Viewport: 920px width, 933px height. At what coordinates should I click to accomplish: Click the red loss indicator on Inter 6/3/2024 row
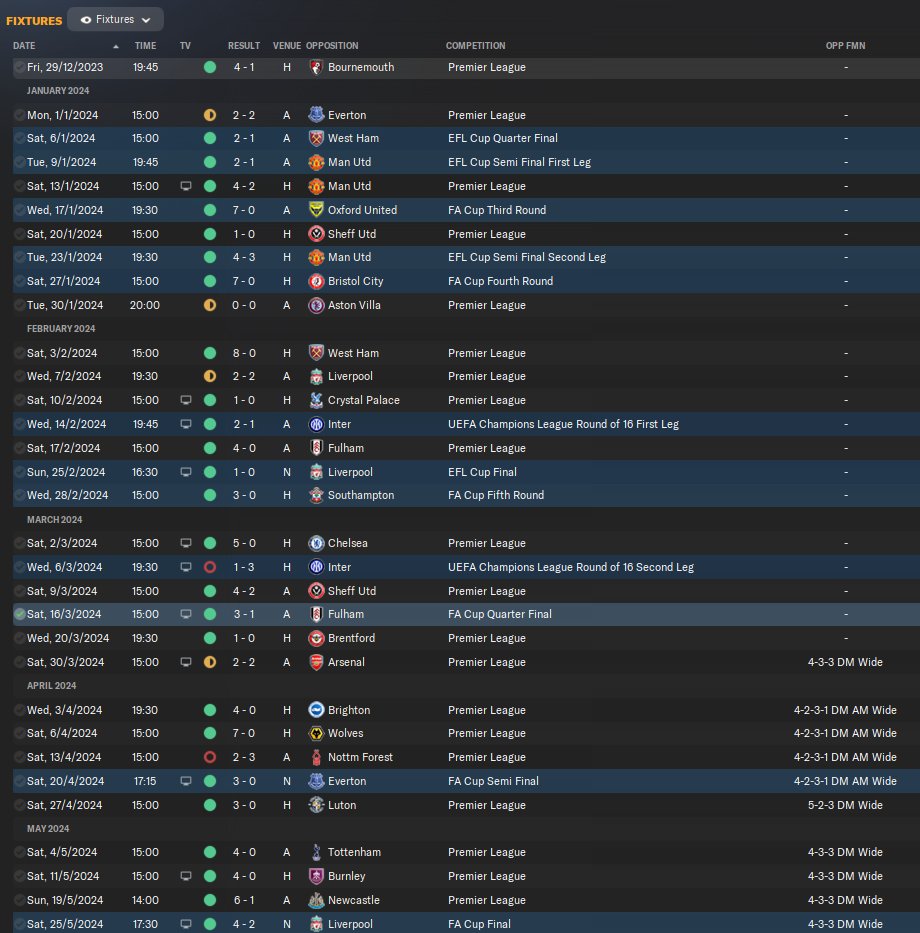point(210,567)
